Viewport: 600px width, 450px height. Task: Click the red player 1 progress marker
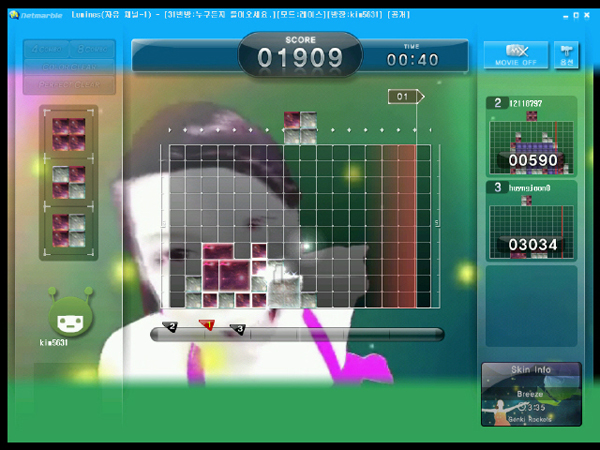click(207, 325)
